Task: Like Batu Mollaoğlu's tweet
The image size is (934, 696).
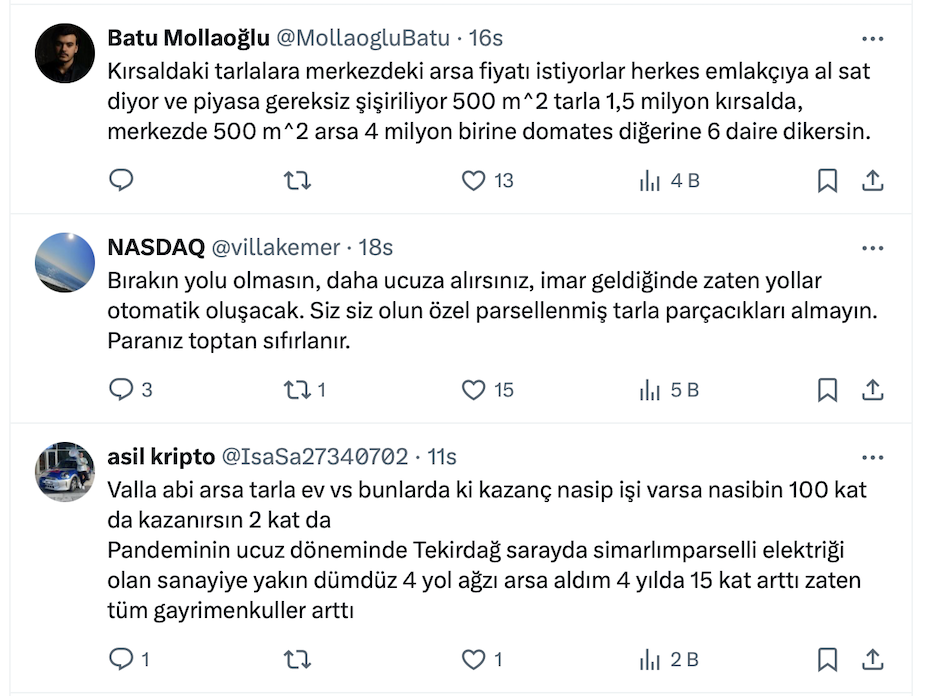Action: 473,180
